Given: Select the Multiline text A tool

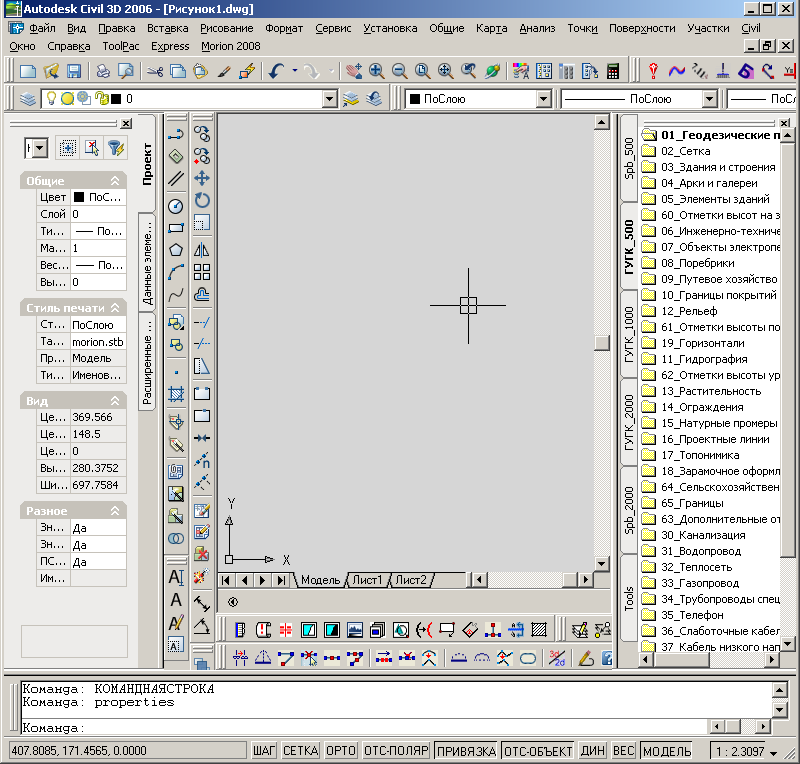Looking at the screenshot, I should (176, 577).
